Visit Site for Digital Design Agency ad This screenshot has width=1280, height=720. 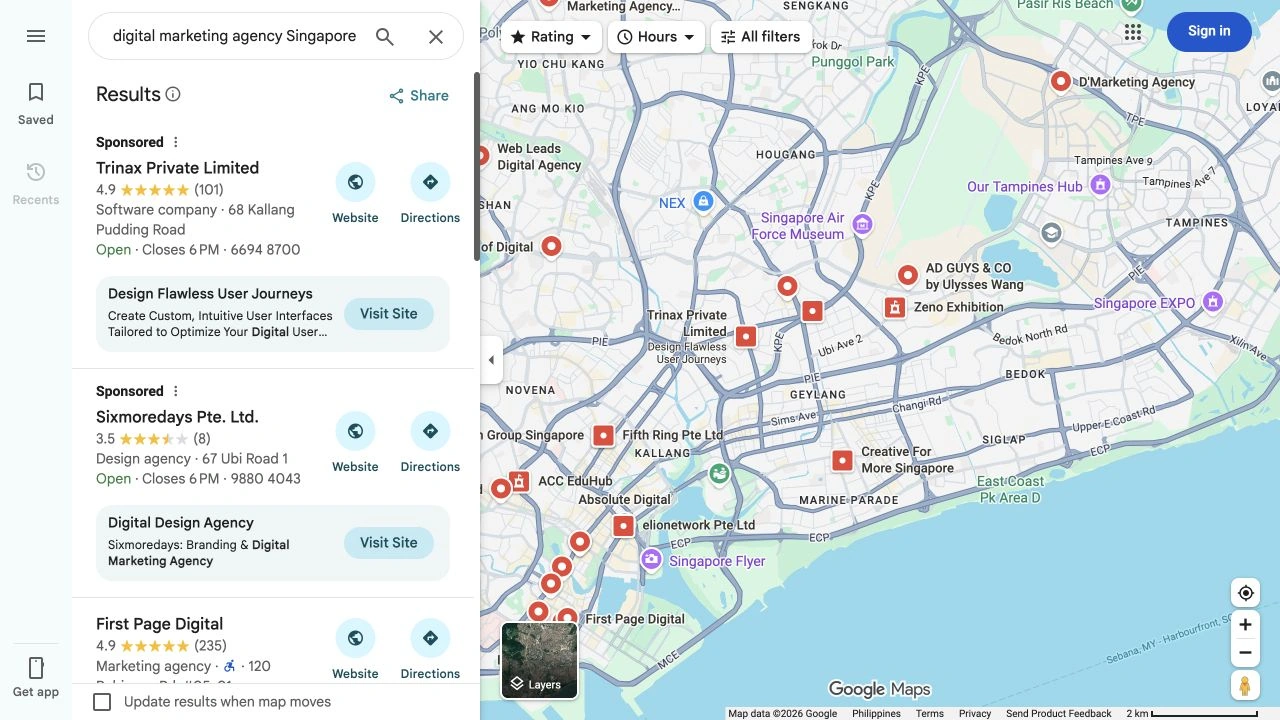389,542
